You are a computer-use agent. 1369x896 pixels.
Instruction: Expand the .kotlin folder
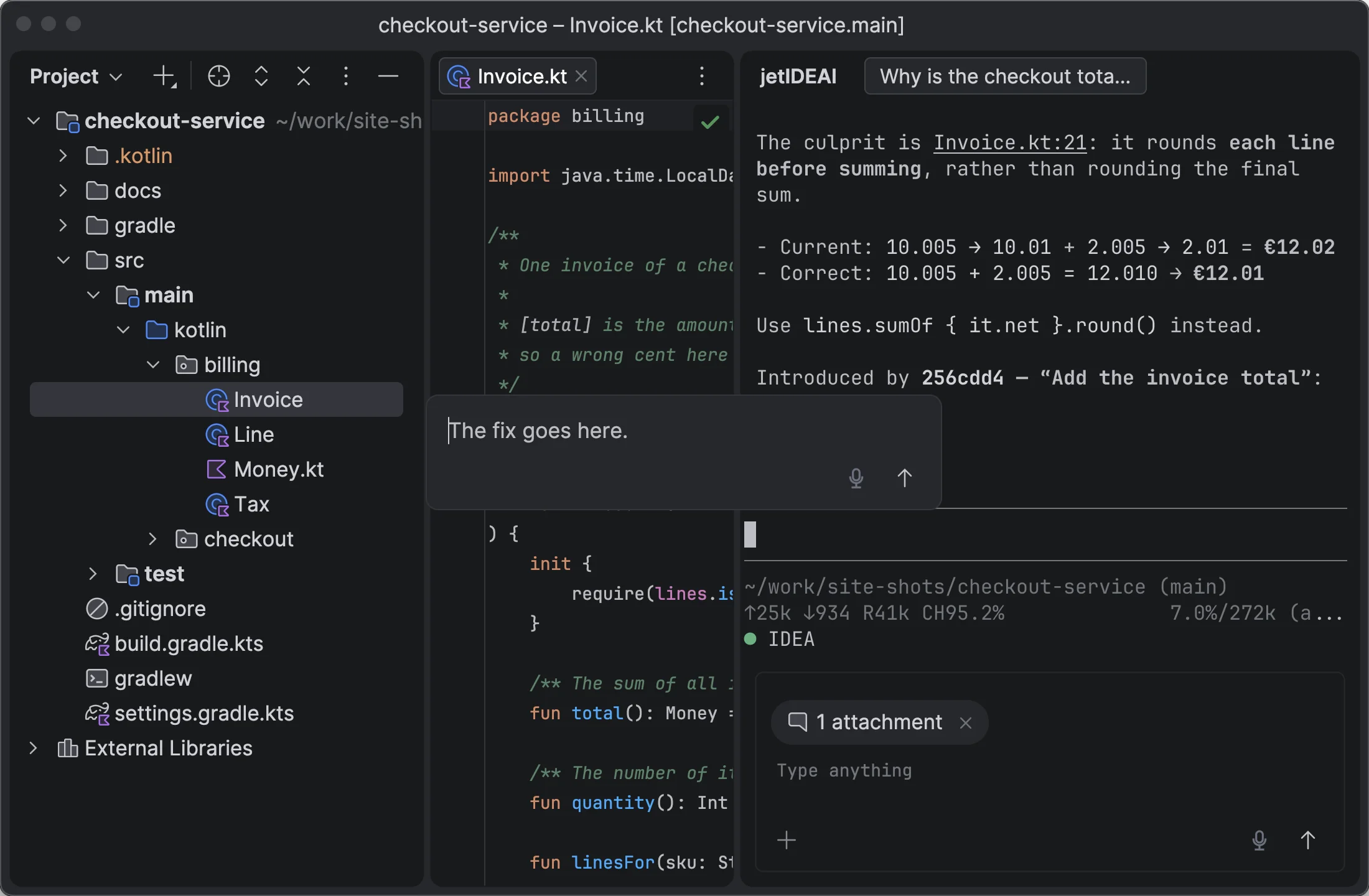point(63,156)
